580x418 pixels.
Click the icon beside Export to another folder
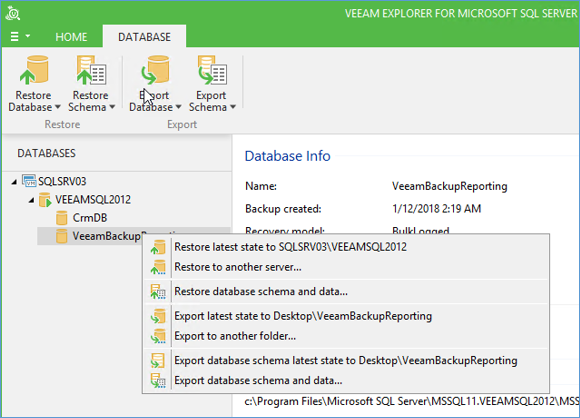tap(158, 336)
